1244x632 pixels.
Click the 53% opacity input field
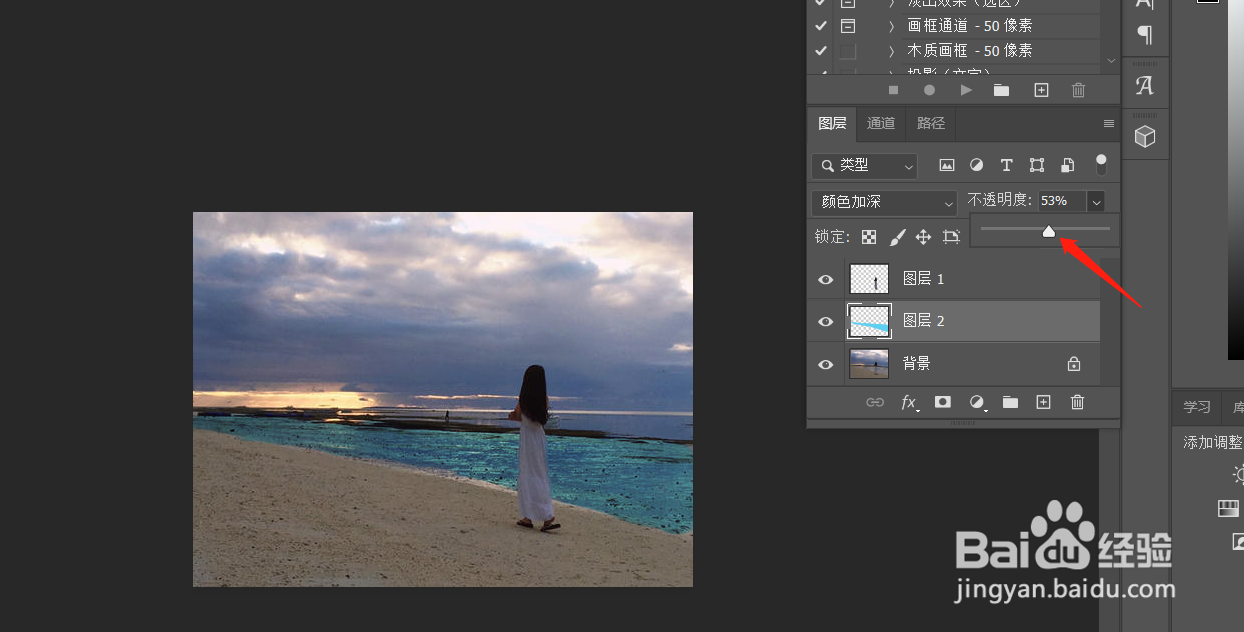(1062, 201)
